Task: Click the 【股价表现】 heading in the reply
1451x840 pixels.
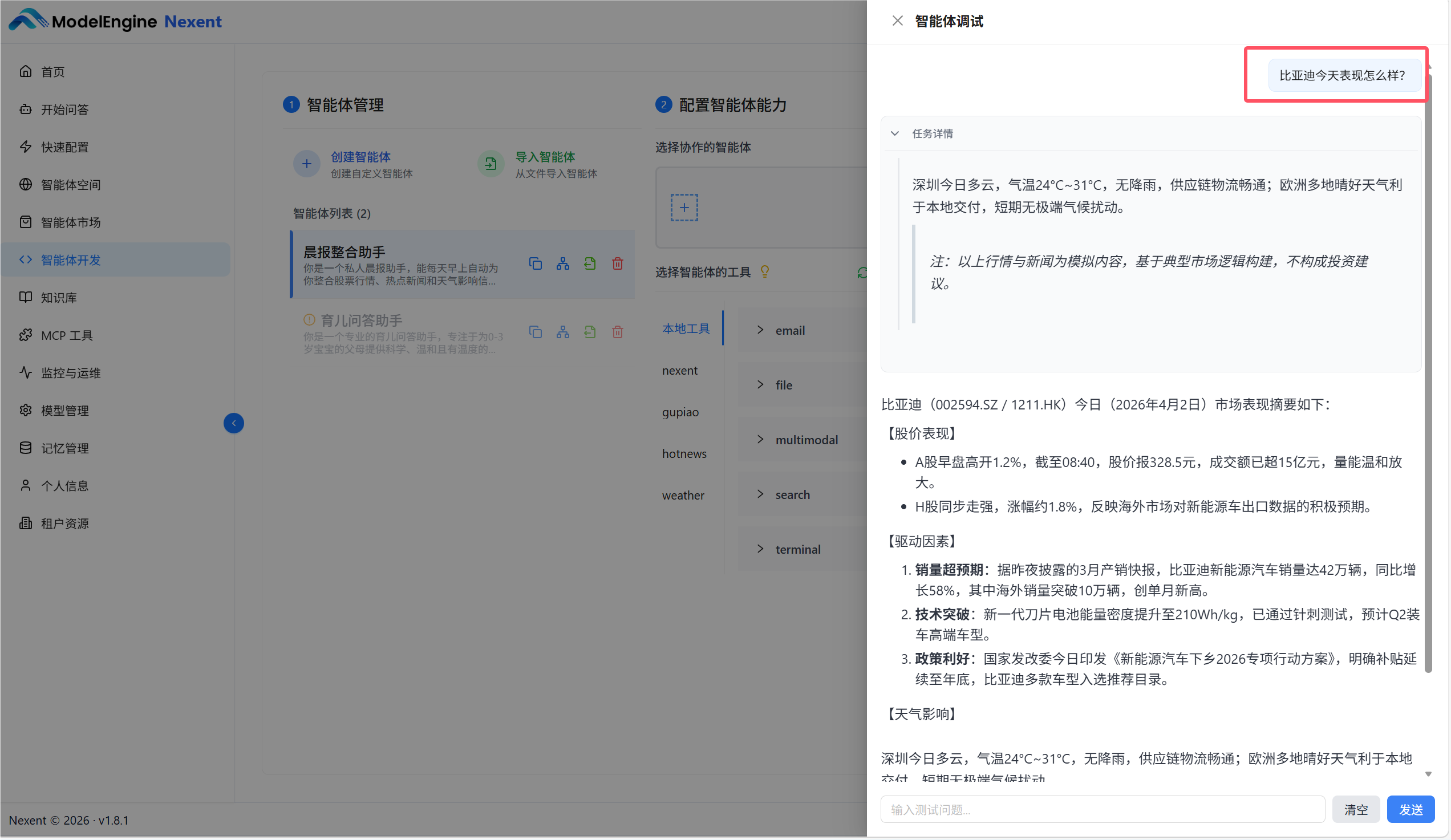Action: [x=922, y=433]
